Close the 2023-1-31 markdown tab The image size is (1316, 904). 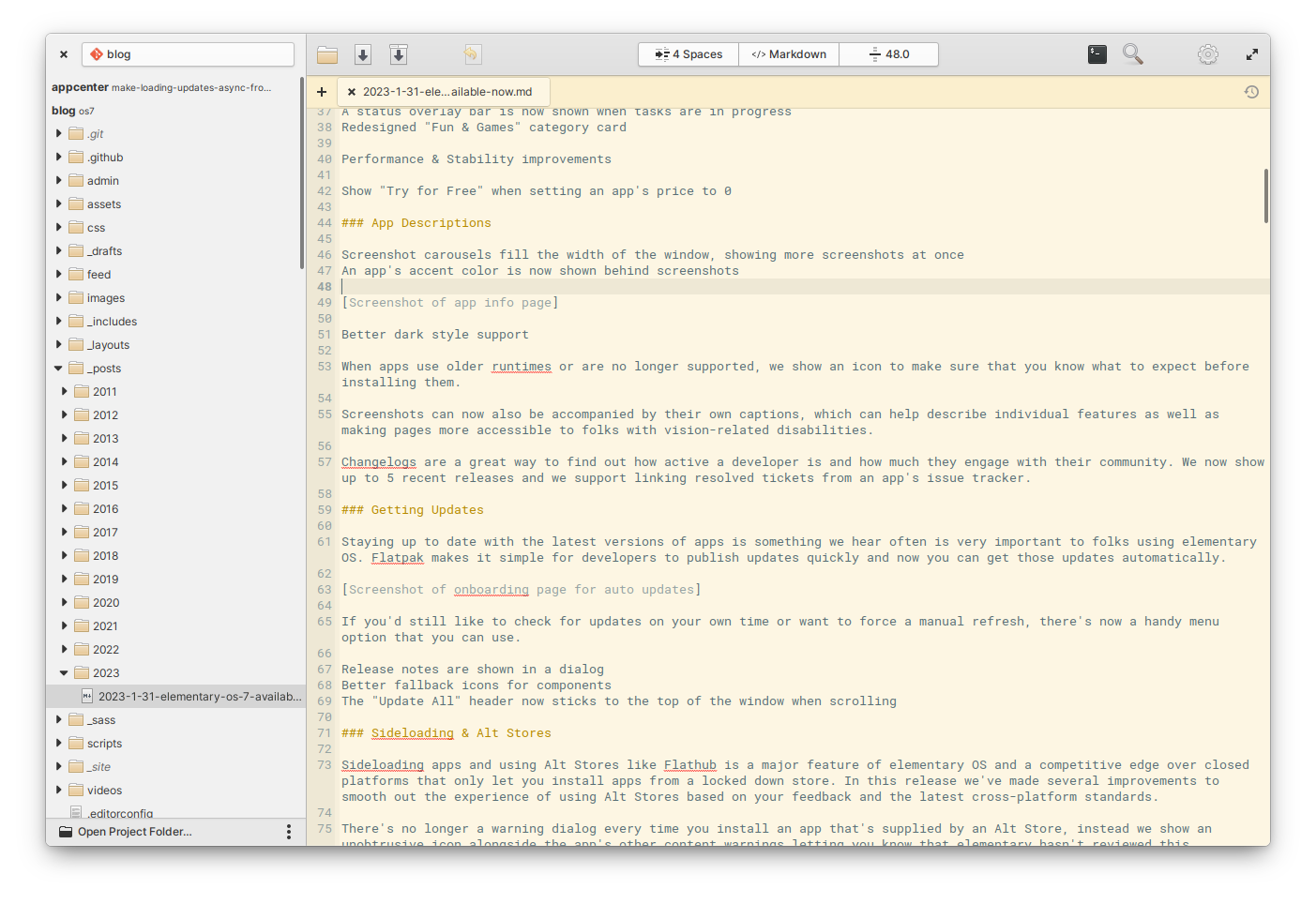tap(352, 92)
